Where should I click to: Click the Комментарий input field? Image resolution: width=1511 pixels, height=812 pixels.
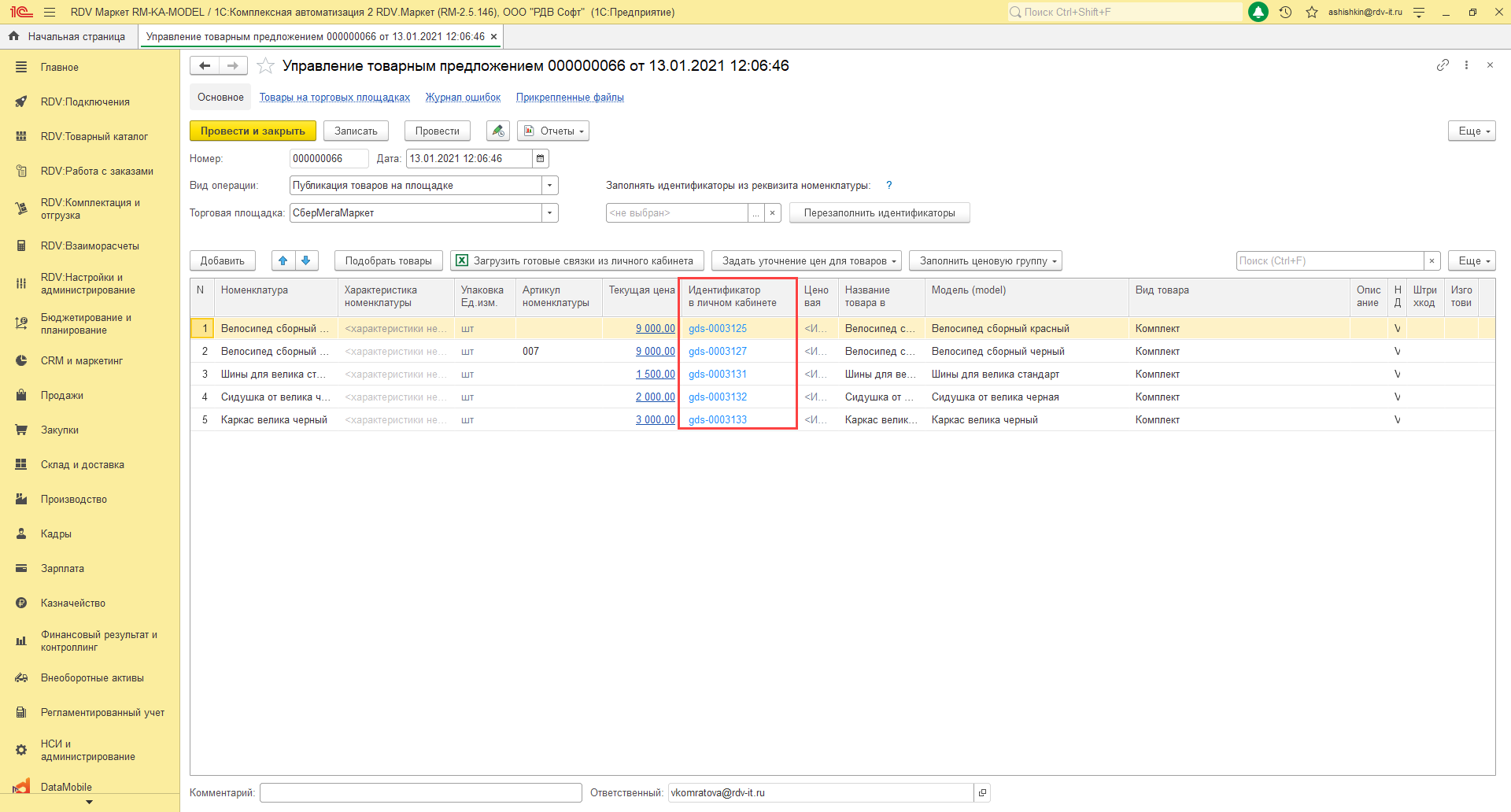click(x=420, y=793)
